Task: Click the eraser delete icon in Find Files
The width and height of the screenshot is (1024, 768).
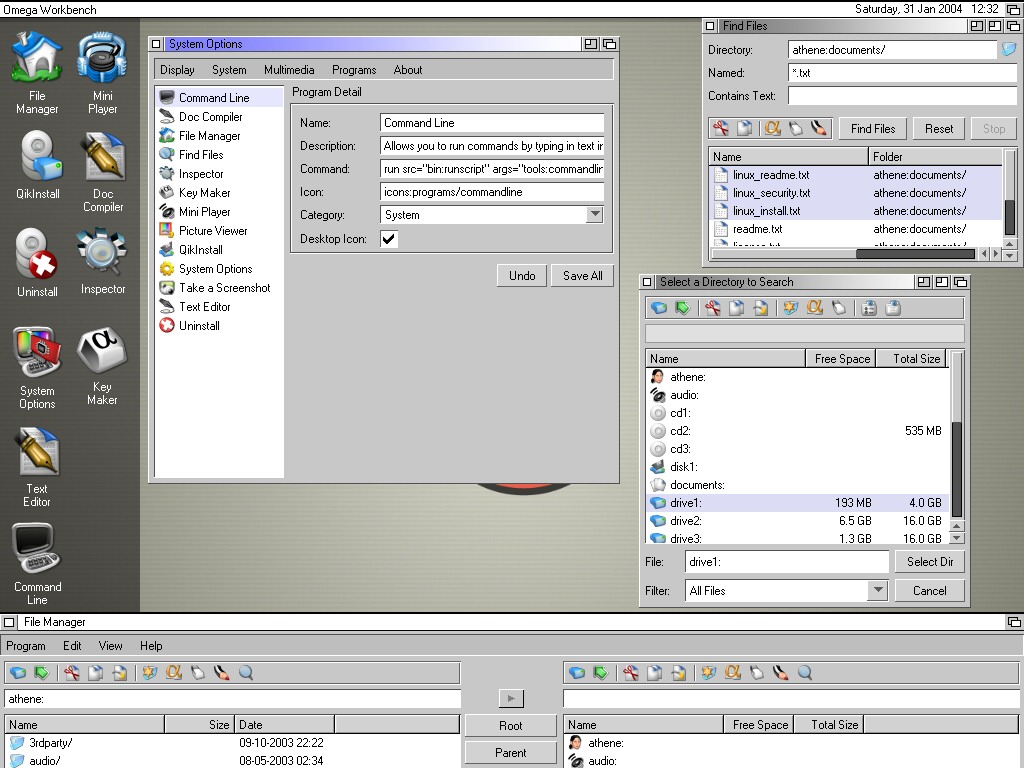Action: pos(795,128)
